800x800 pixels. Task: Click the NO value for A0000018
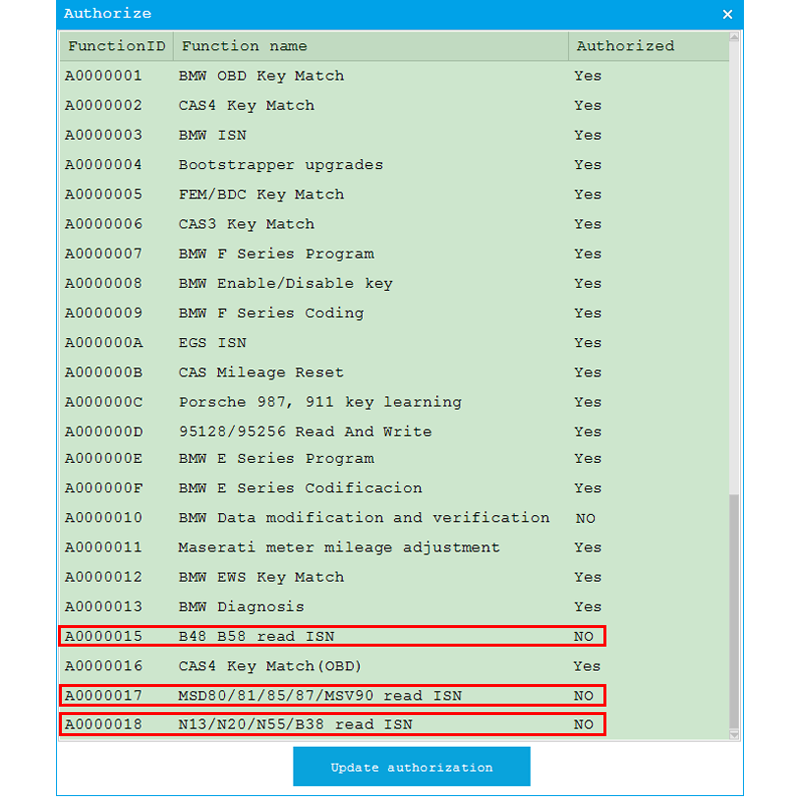click(584, 724)
